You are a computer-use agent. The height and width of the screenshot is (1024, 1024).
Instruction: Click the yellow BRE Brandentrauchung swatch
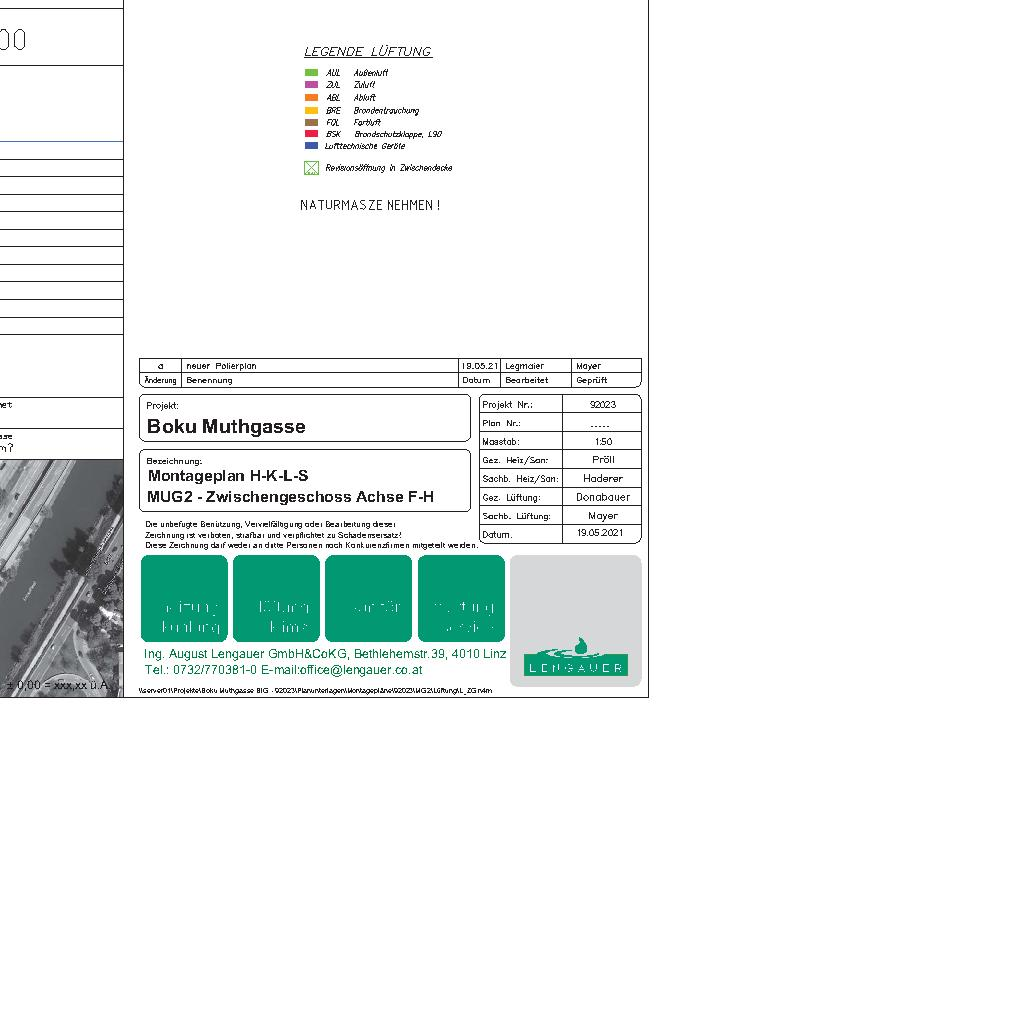pyautogui.click(x=311, y=110)
